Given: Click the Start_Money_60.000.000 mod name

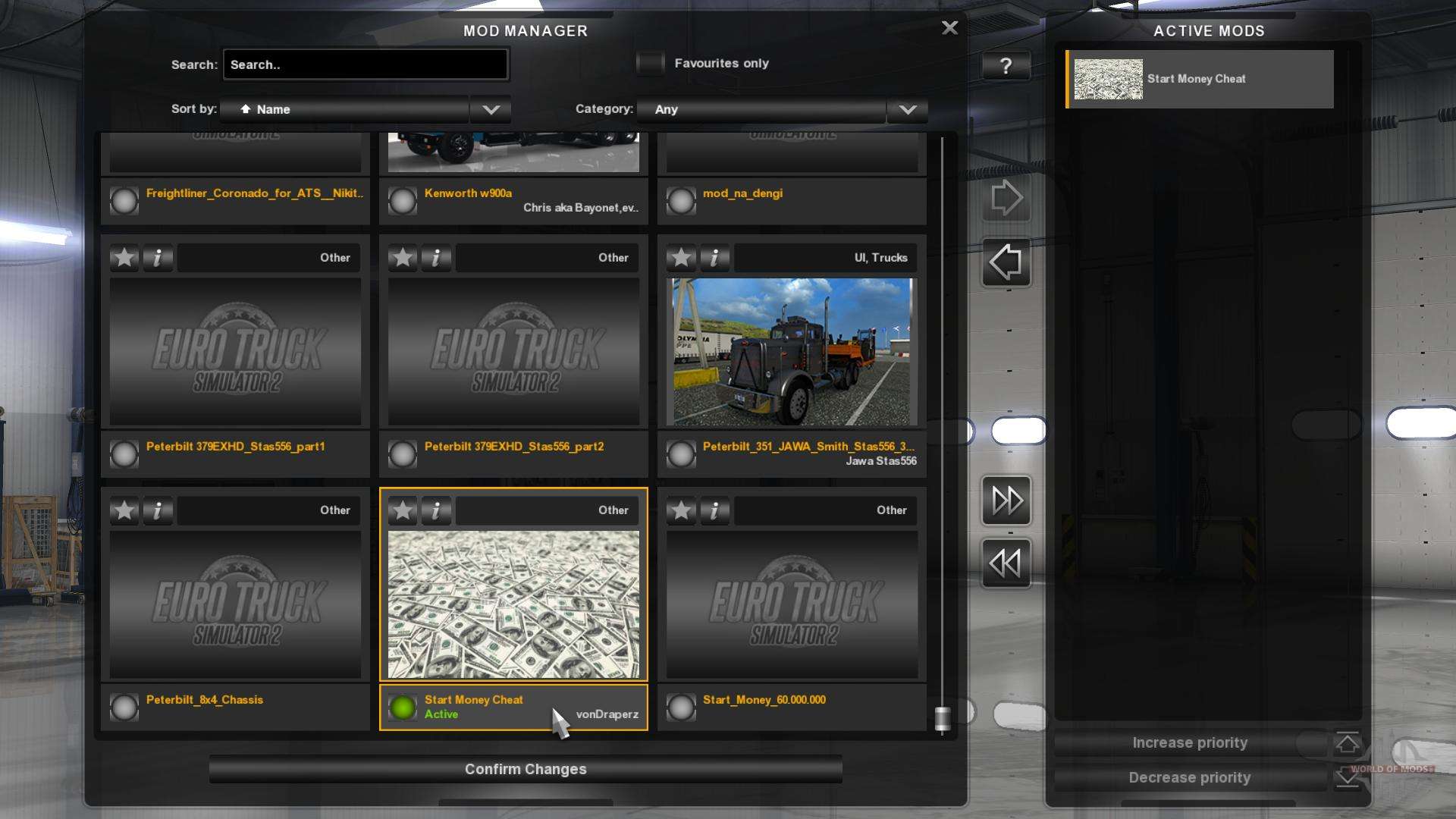Looking at the screenshot, I should coord(764,700).
